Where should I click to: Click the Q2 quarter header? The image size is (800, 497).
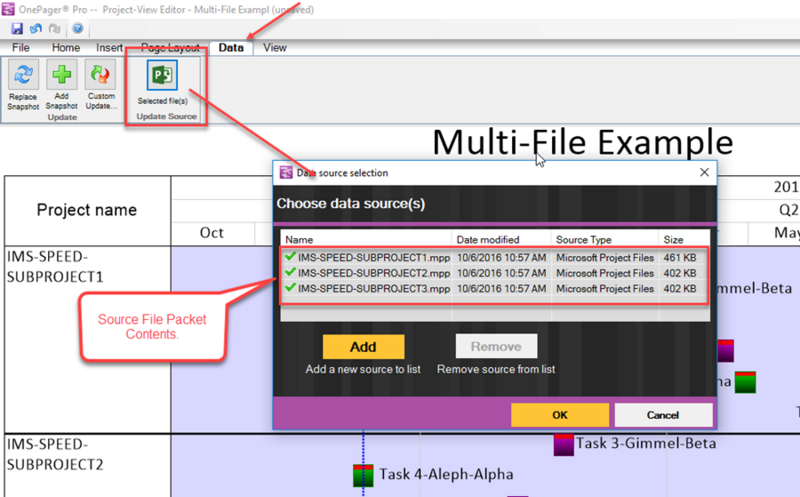click(x=789, y=210)
